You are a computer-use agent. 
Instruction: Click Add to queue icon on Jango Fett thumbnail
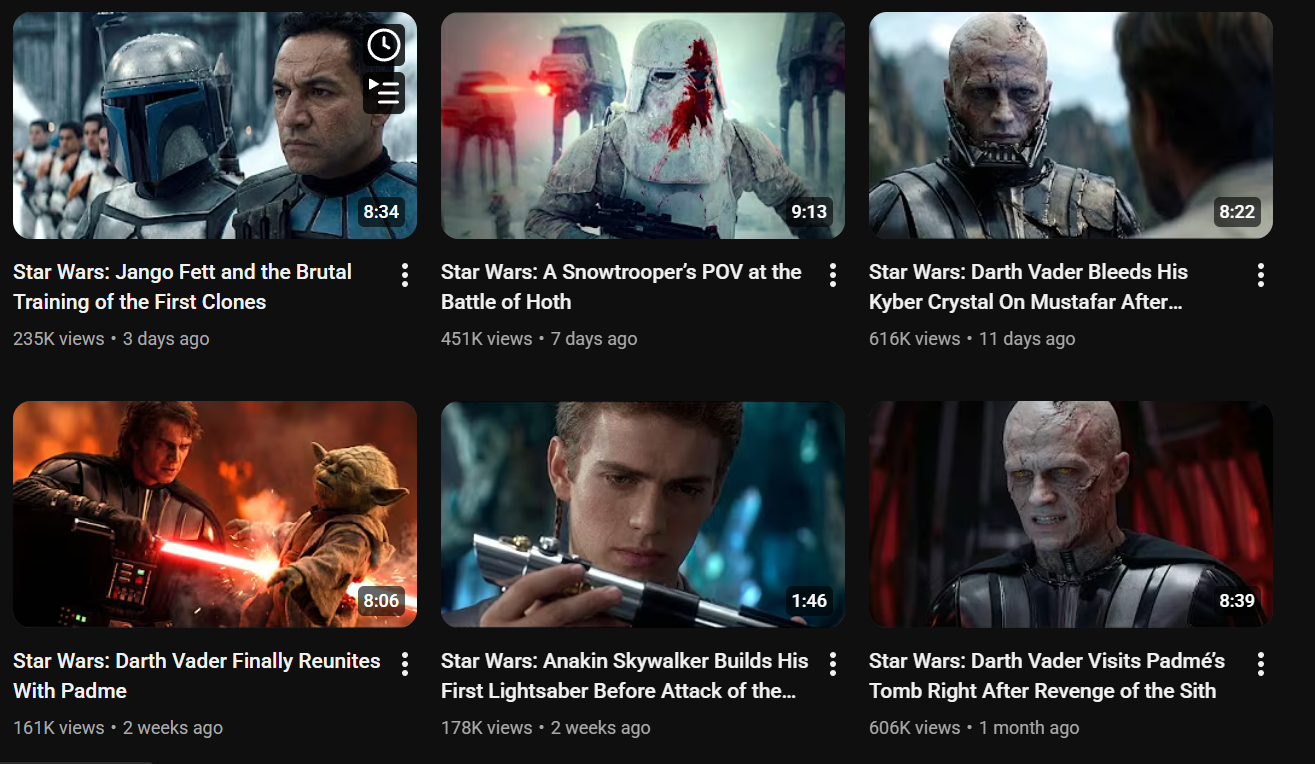(384, 93)
